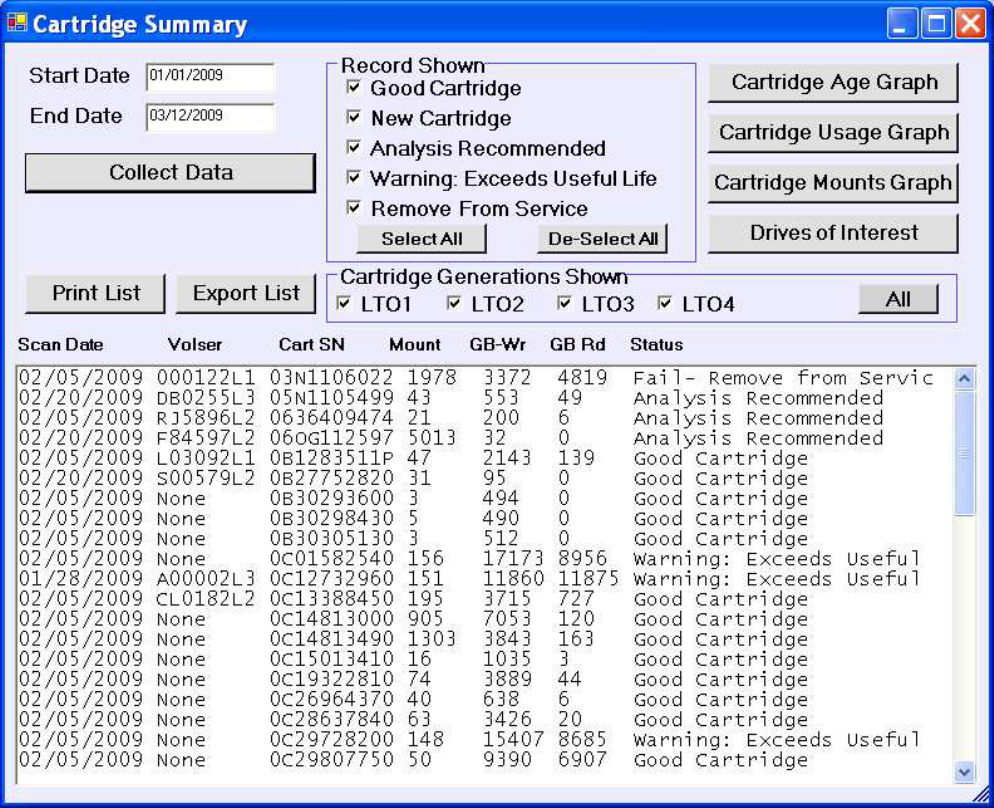Click the Export List button

pos(245,293)
